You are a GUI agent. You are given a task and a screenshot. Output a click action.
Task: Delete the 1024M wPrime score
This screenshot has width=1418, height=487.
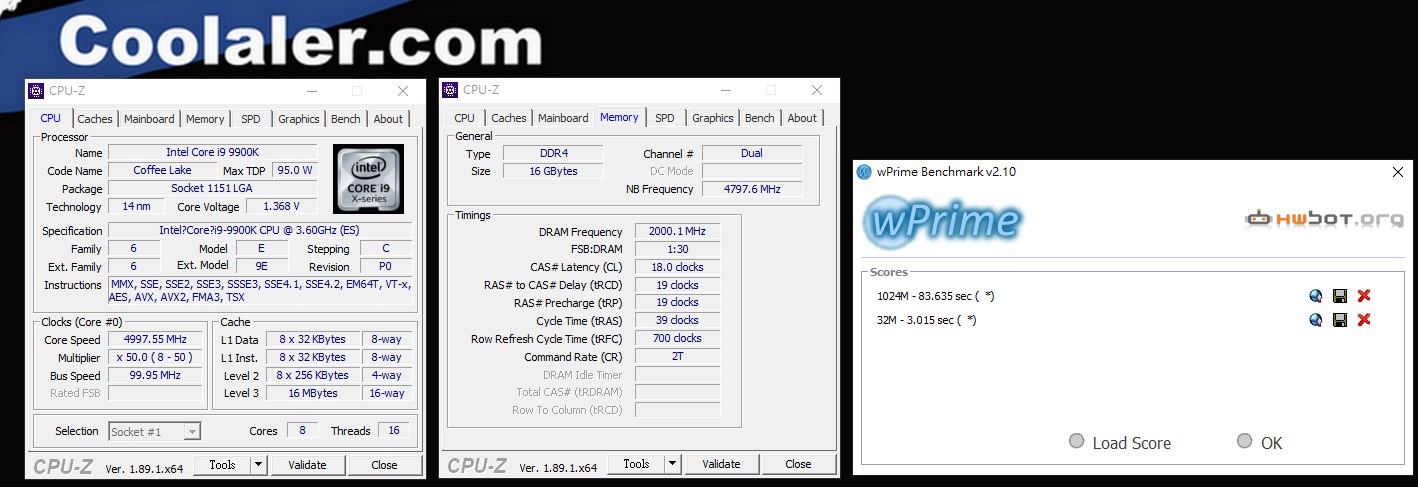1364,296
